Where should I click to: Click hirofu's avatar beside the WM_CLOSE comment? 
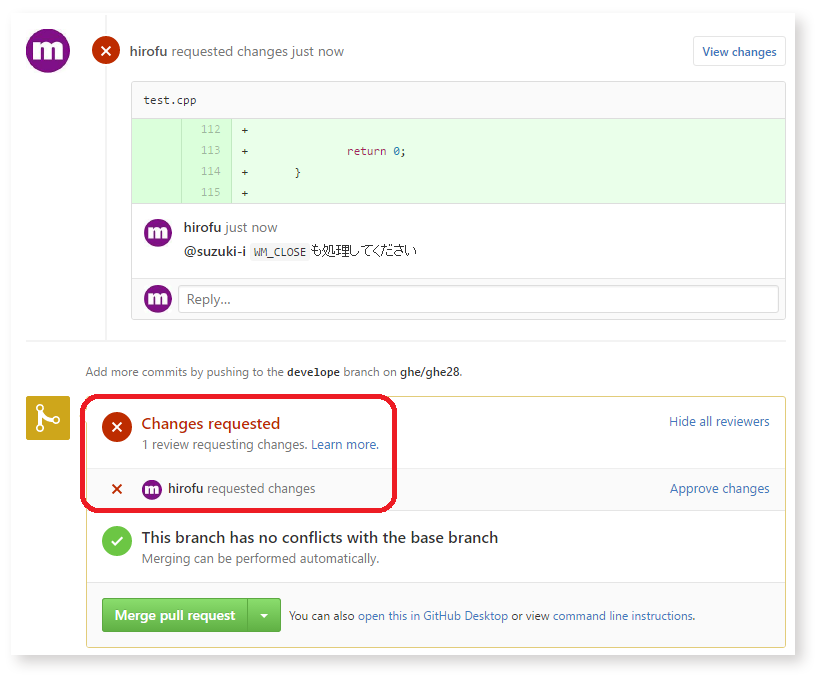[x=158, y=233]
